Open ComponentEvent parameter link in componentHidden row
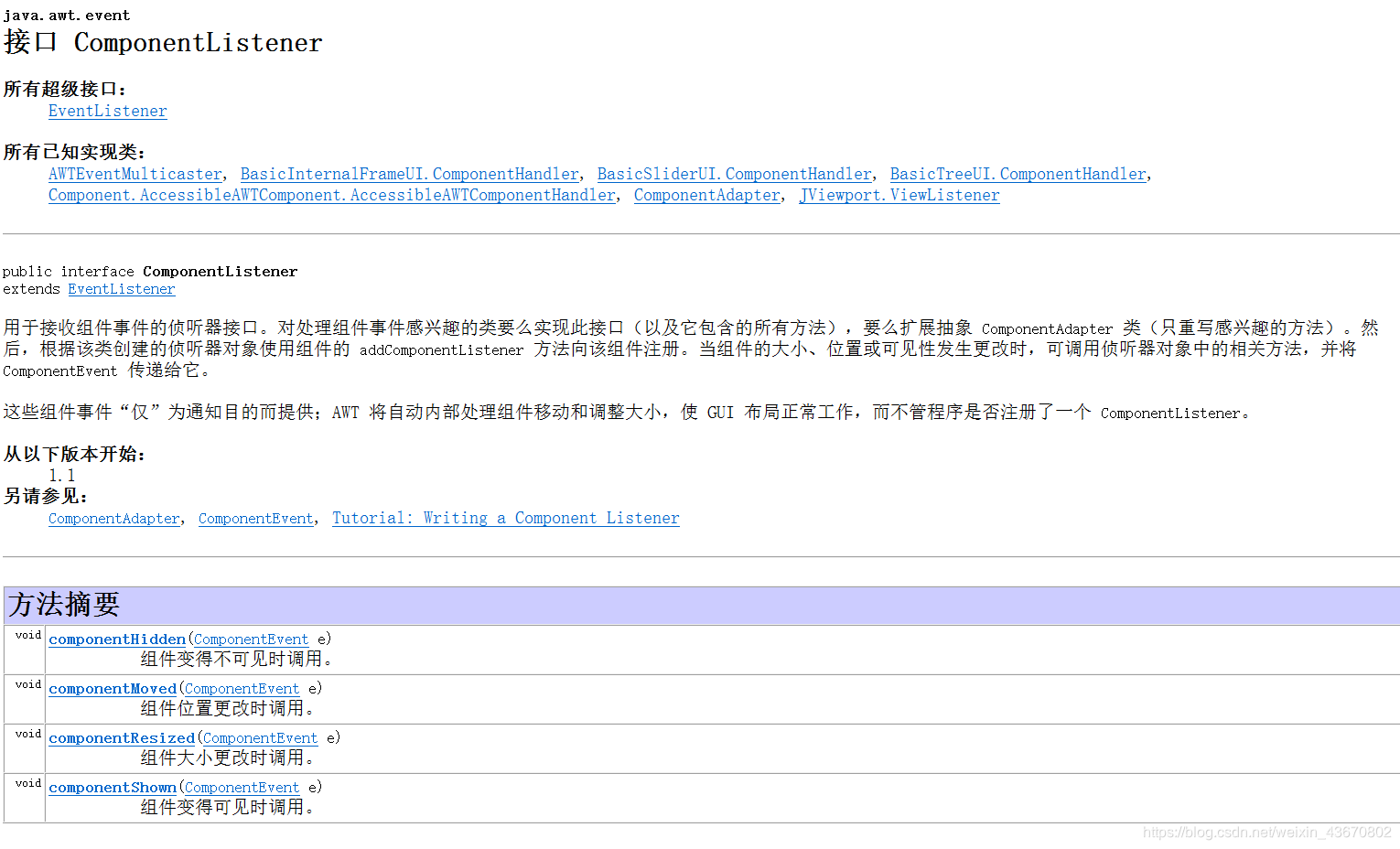 coord(252,639)
